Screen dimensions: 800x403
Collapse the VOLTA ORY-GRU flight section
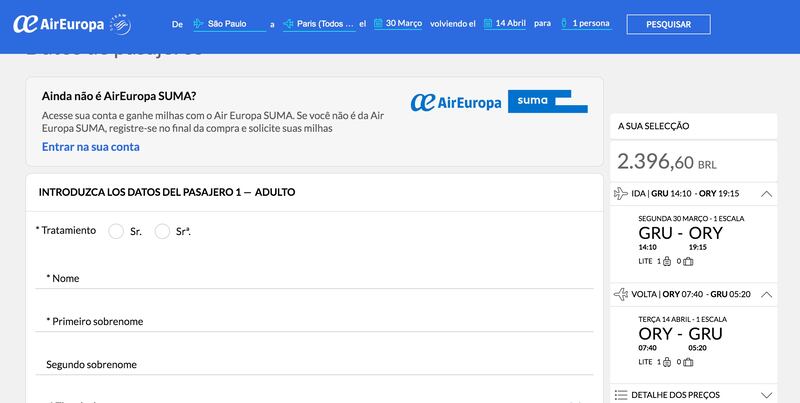point(766,295)
